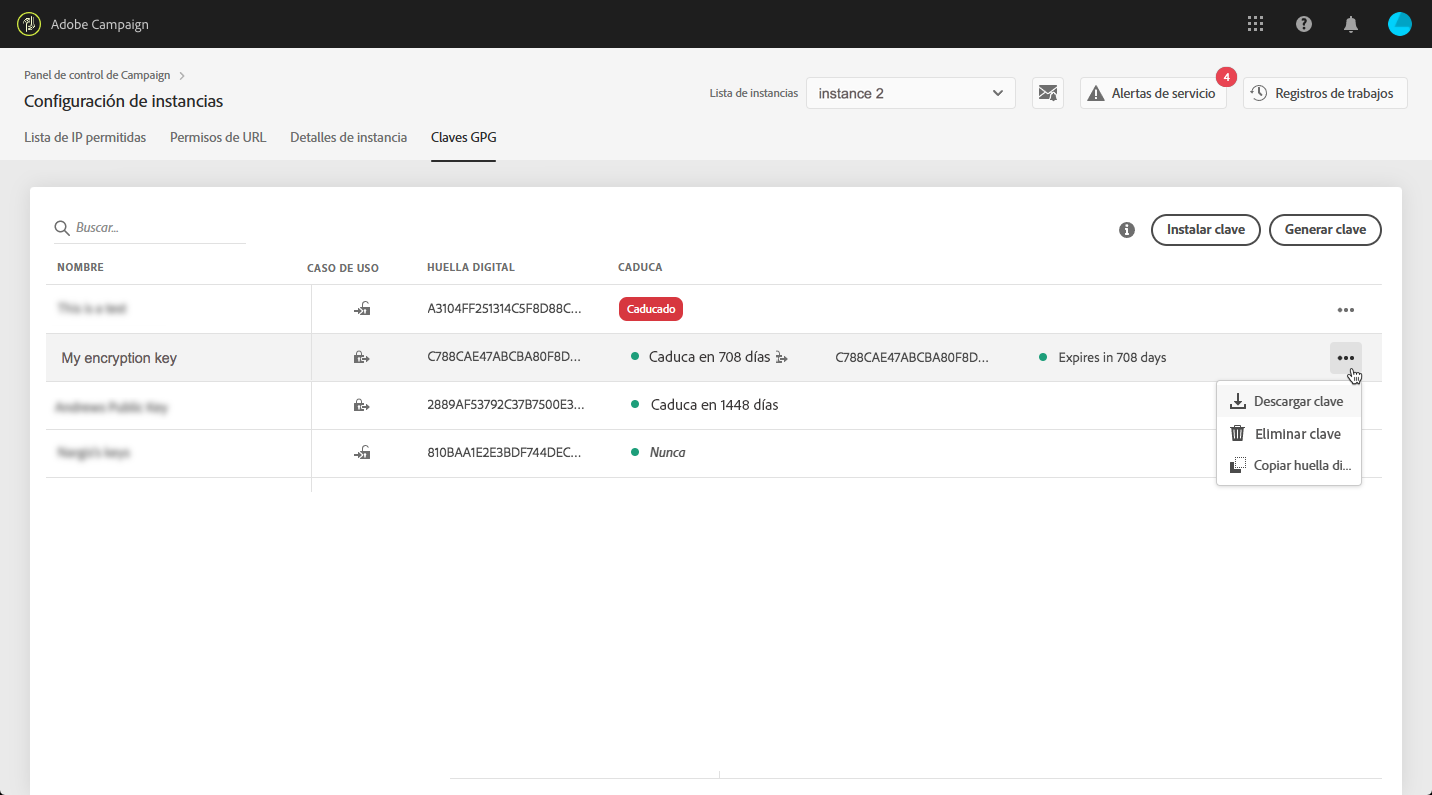Viewport: 1432px width, 795px height.
Task: Click the download icon in context menu
Action: pyautogui.click(x=1238, y=401)
